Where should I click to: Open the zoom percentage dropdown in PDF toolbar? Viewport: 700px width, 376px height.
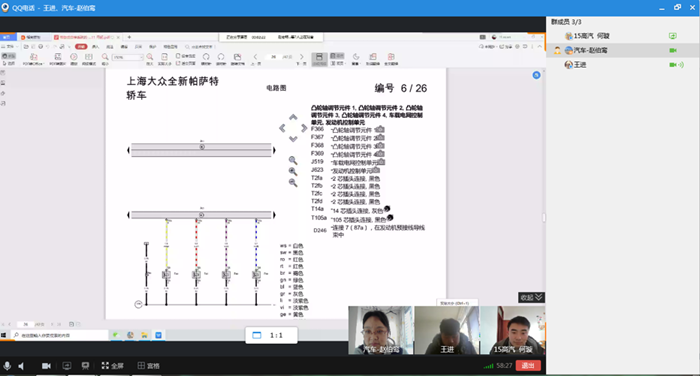(142, 57)
